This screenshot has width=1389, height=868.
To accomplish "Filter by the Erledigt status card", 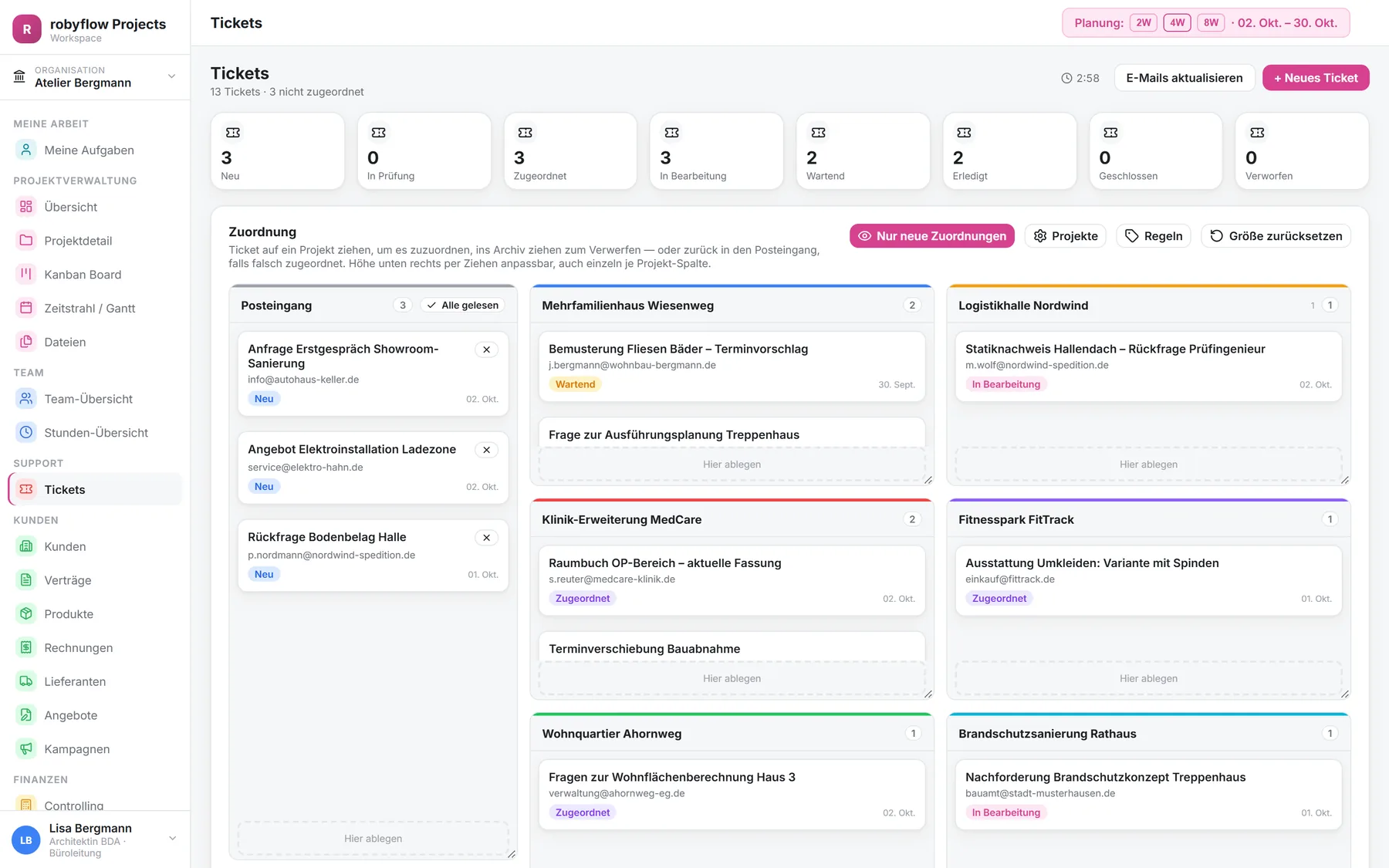I will [1009, 151].
